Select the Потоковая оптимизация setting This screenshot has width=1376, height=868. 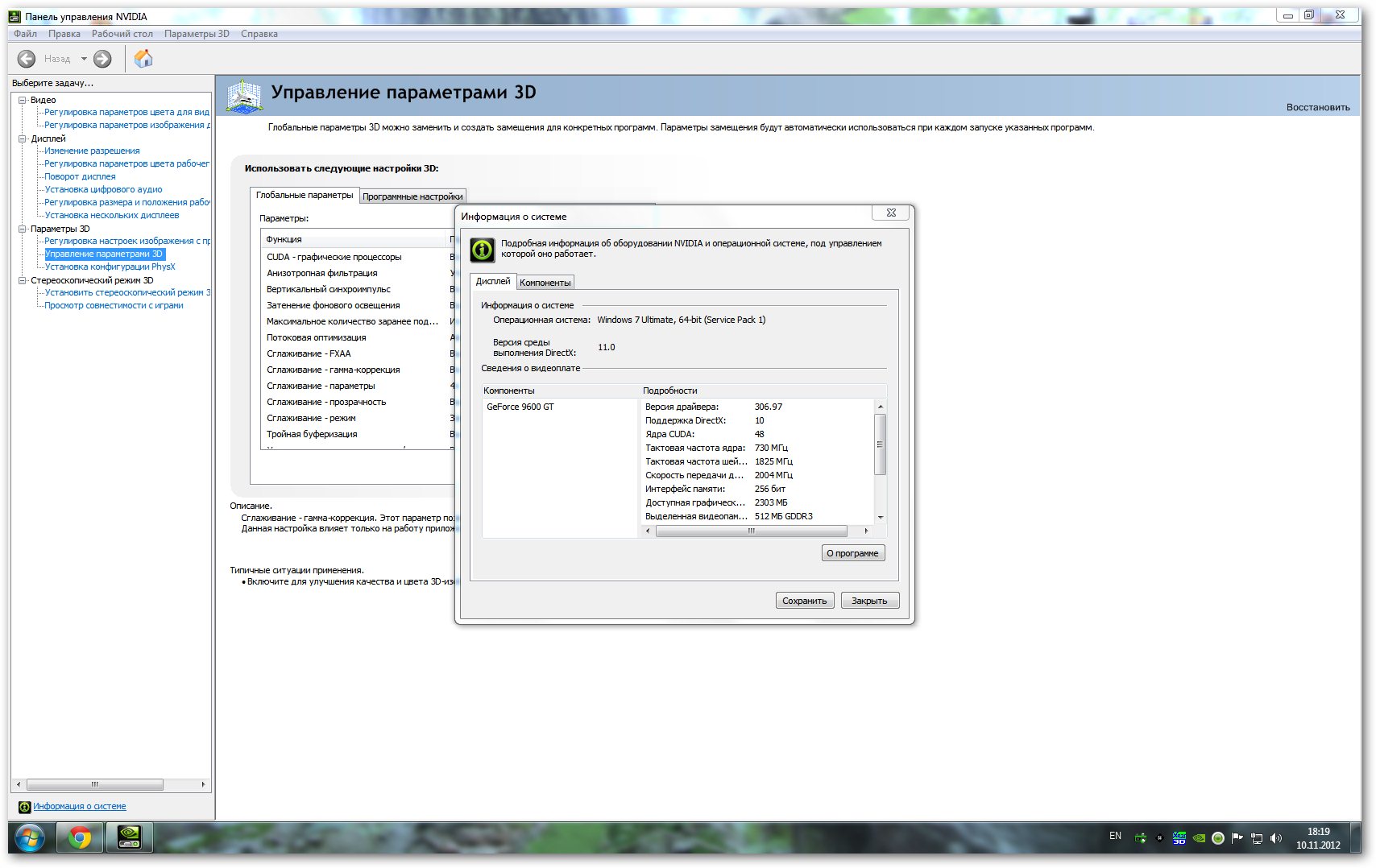[359, 337]
